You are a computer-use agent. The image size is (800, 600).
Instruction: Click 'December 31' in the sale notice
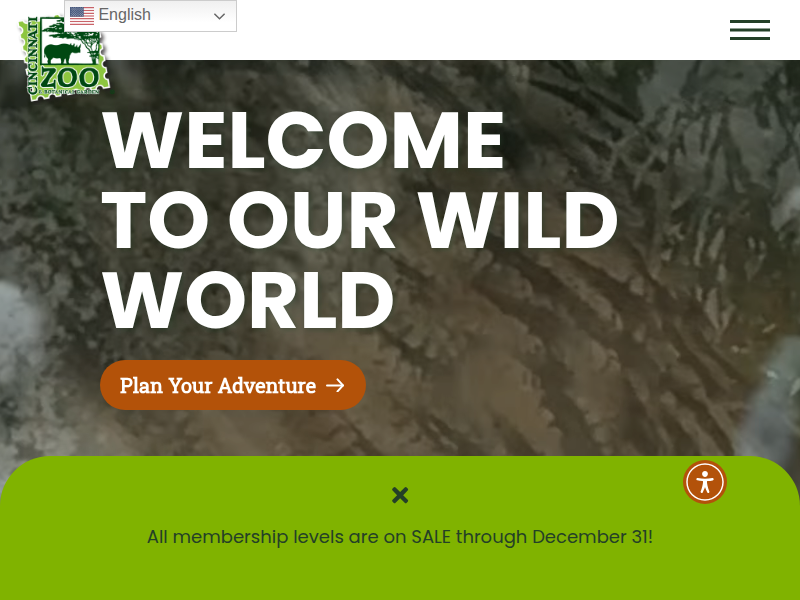point(590,537)
